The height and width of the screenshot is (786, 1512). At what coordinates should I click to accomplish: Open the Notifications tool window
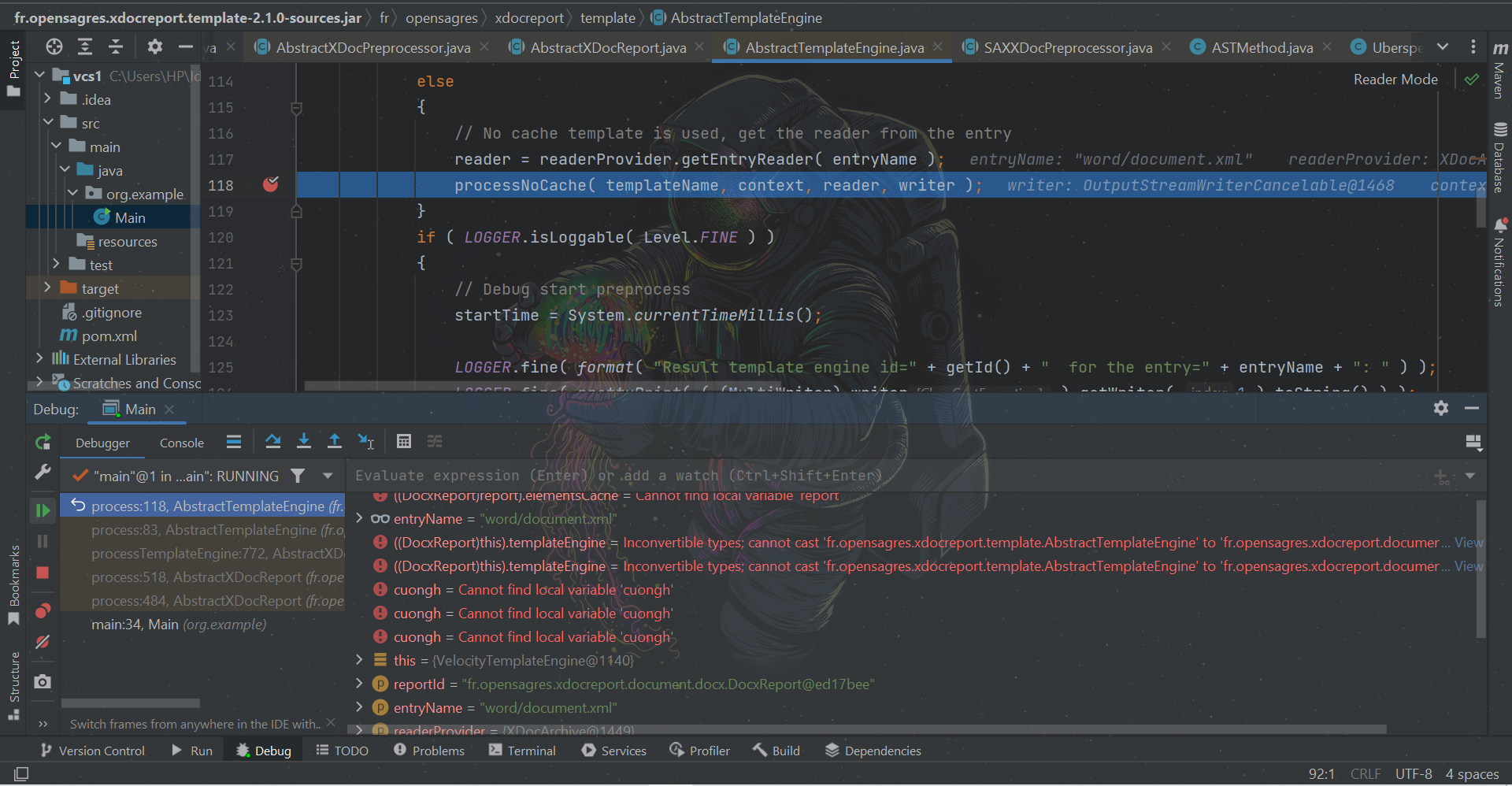[1499, 262]
